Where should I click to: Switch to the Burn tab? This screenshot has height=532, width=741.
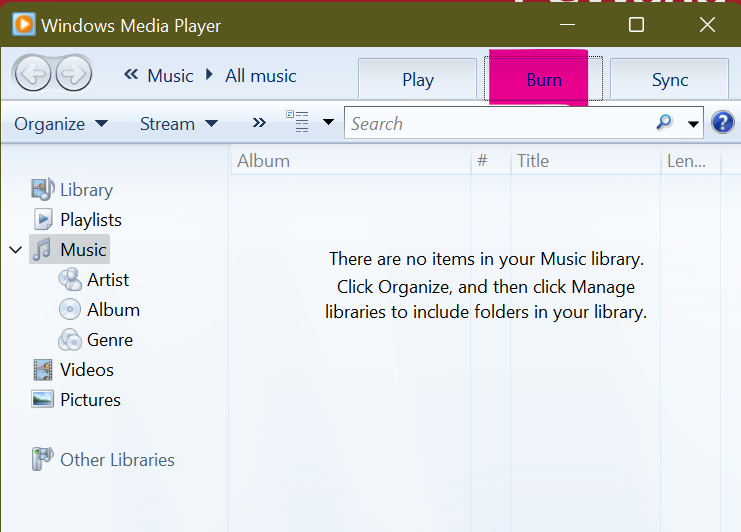click(x=543, y=79)
